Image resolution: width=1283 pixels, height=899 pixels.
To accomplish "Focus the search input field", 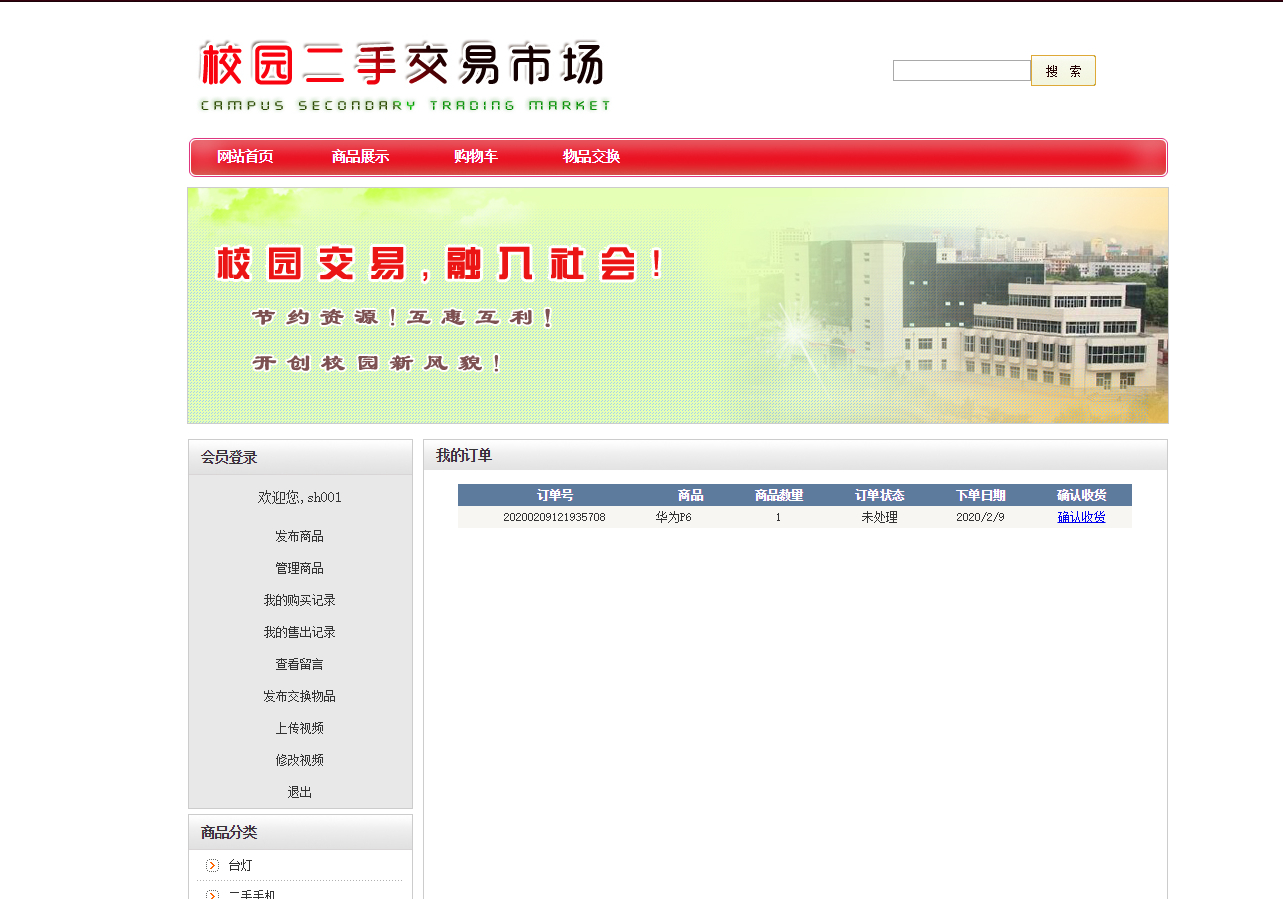I will [x=962, y=71].
